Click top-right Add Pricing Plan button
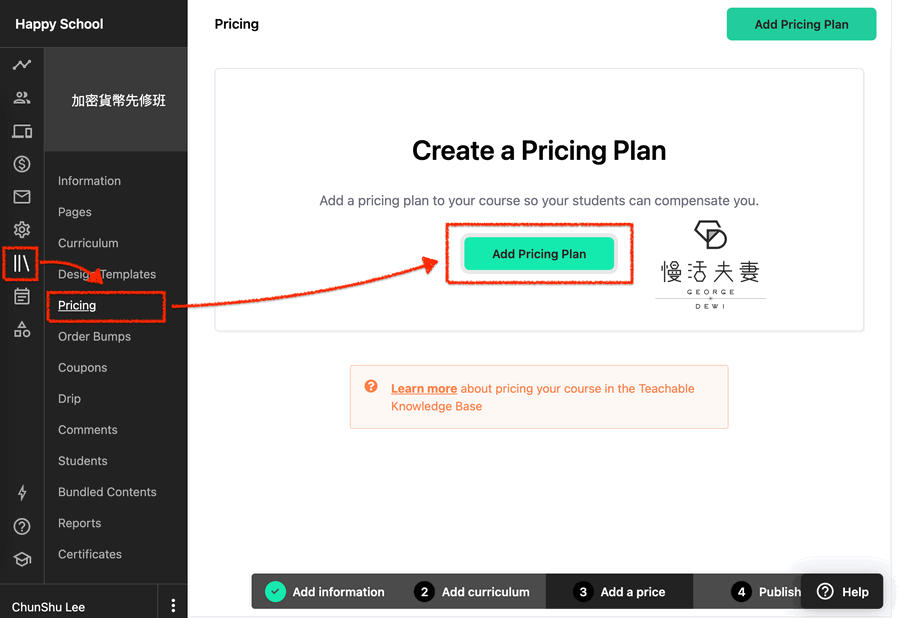 [x=801, y=24]
